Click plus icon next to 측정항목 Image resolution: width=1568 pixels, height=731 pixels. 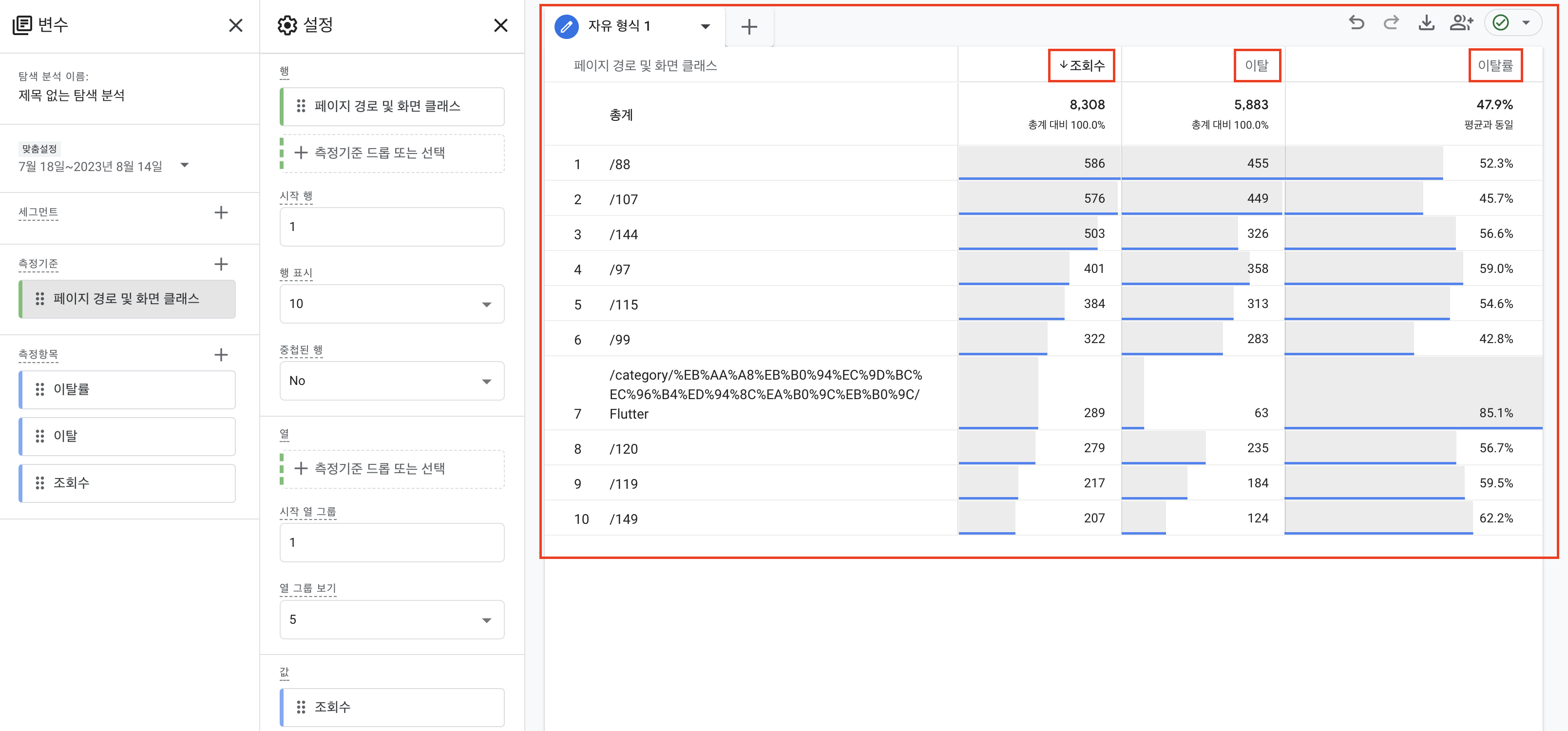(x=221, y=355)
